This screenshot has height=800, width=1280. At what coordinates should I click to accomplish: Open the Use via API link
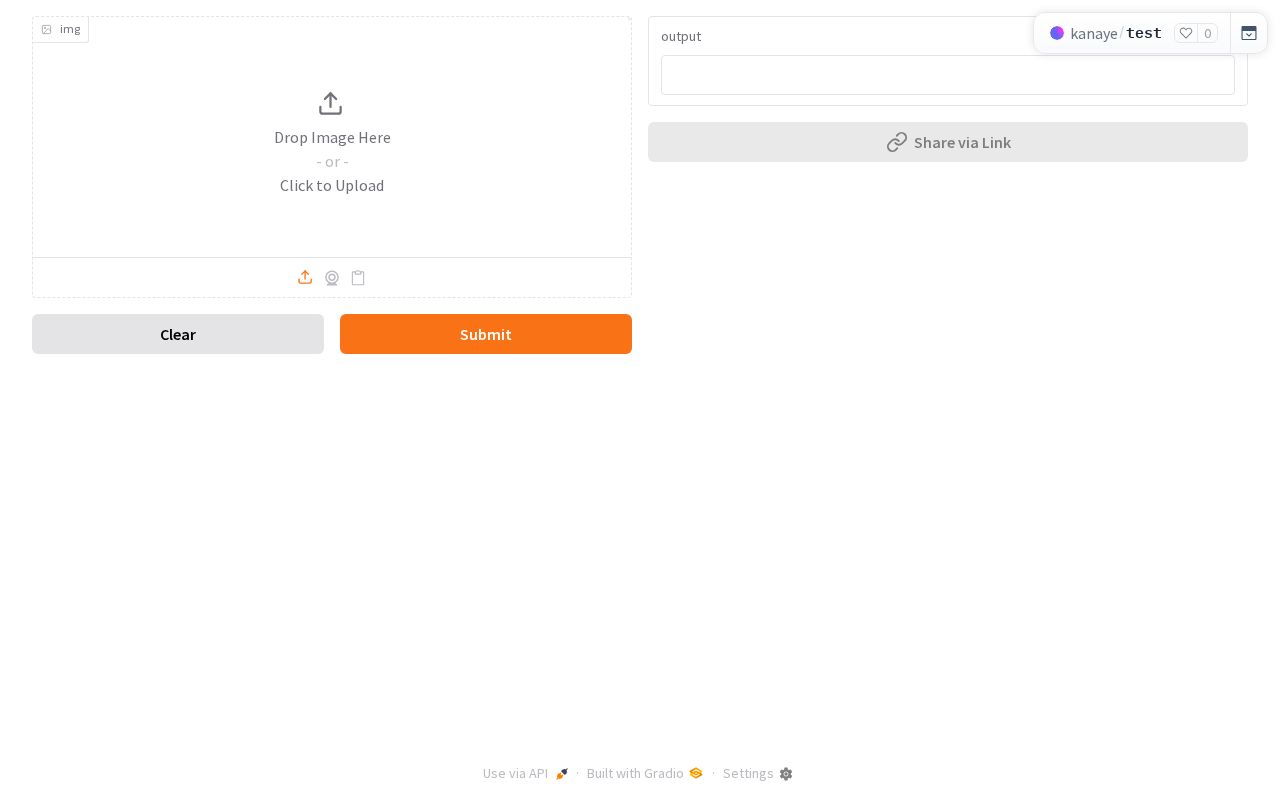coord(526,773)
